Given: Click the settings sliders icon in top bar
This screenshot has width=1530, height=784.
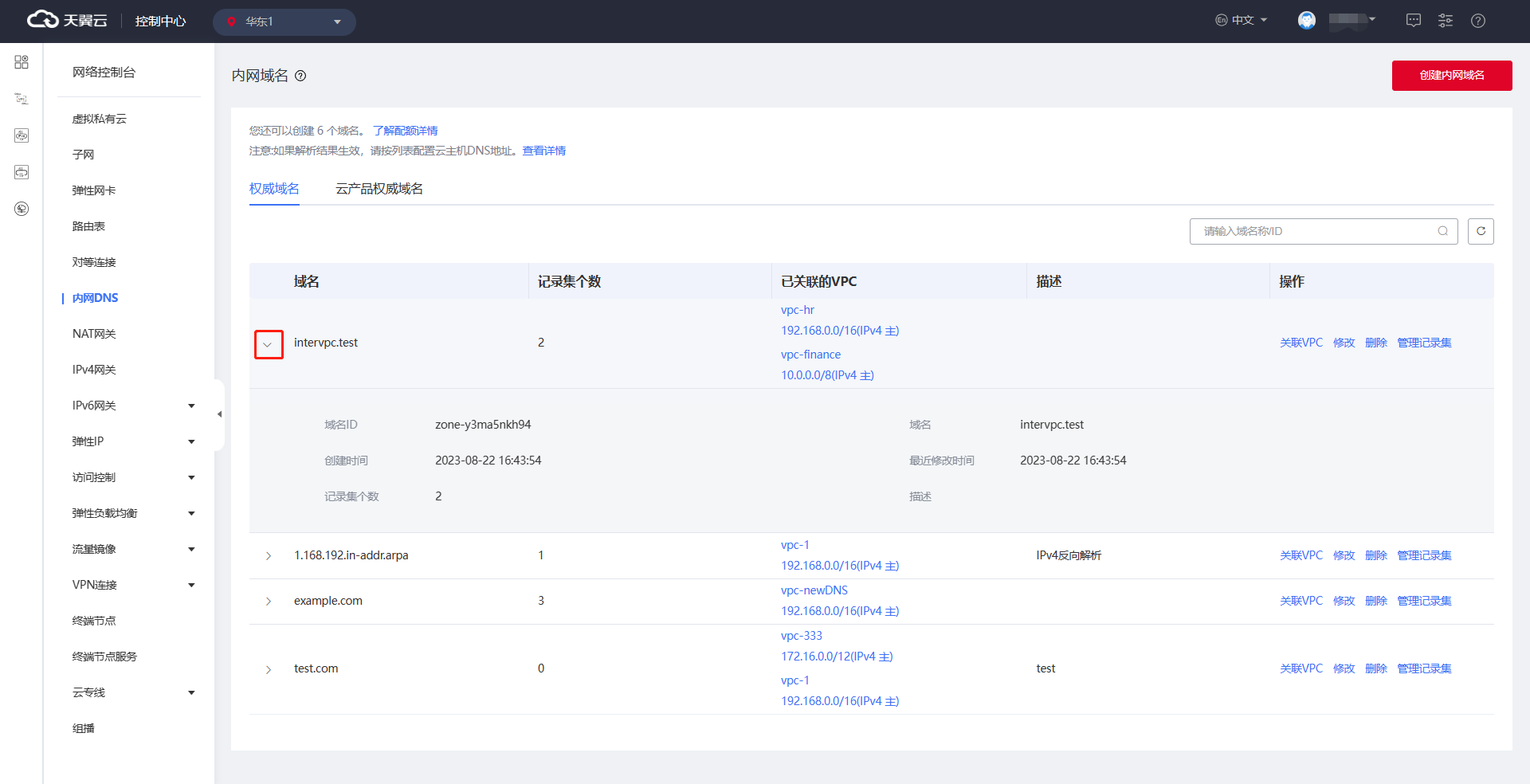Looking at the screenshot, I should point(1445,21).
